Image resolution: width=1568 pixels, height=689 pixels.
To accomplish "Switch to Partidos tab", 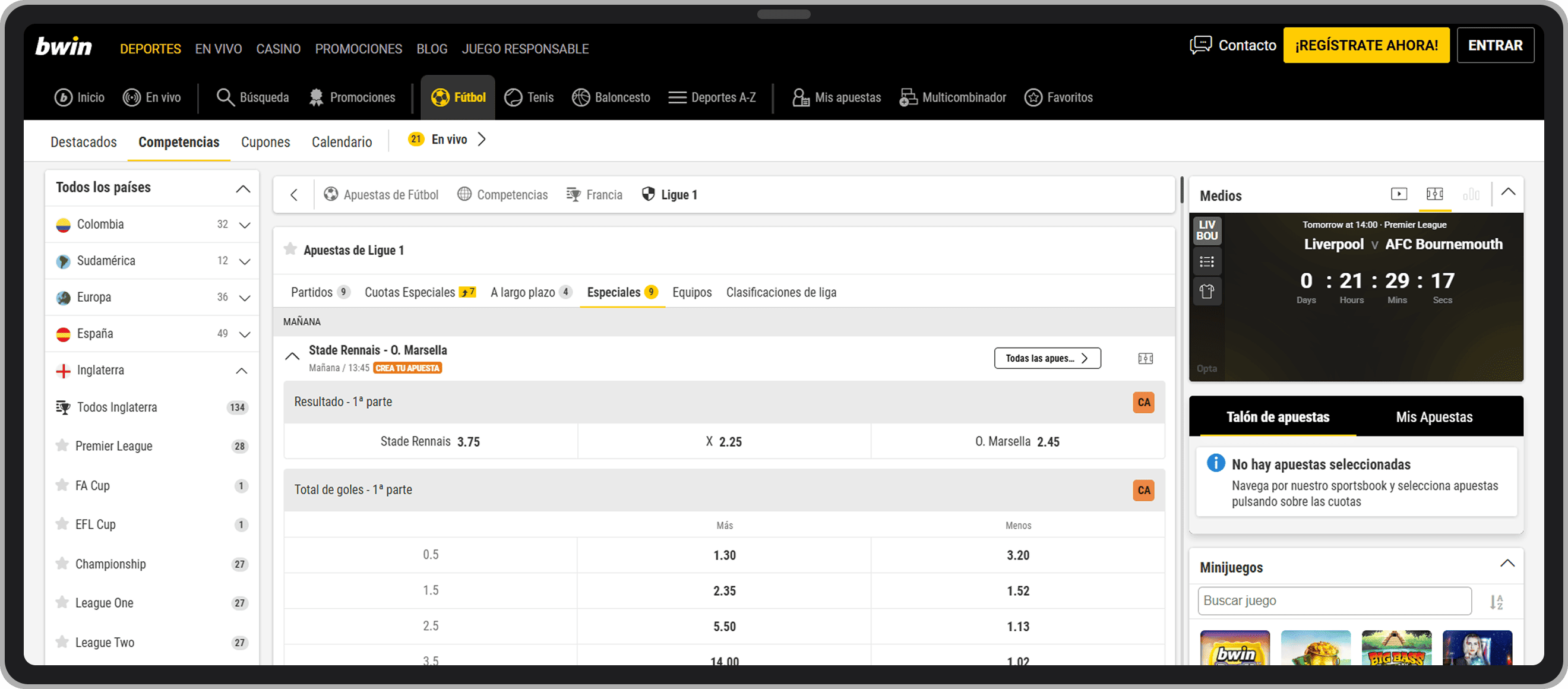I will click(x=320, y=292).
